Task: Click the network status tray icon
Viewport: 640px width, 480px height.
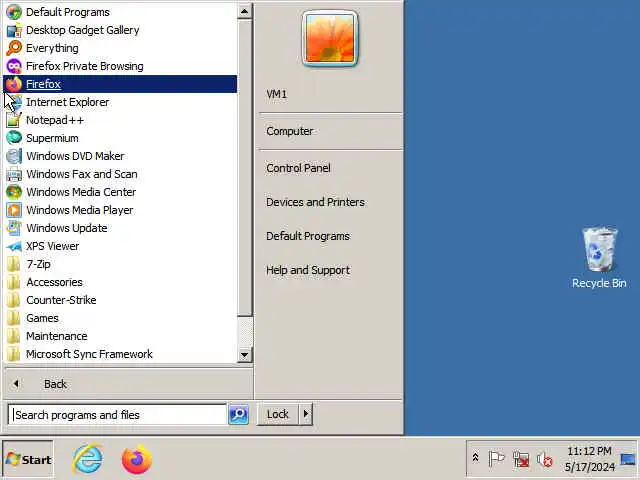Action: [x=521, y=459]
